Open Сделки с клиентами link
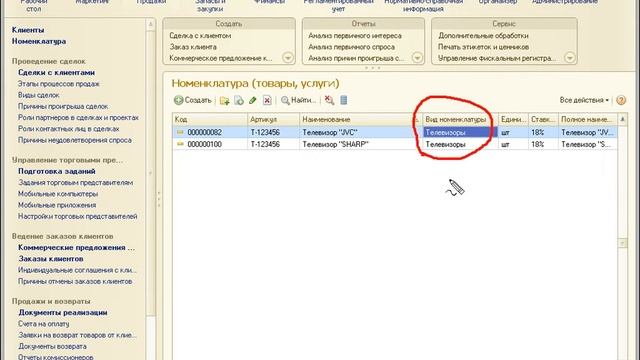 56,72
